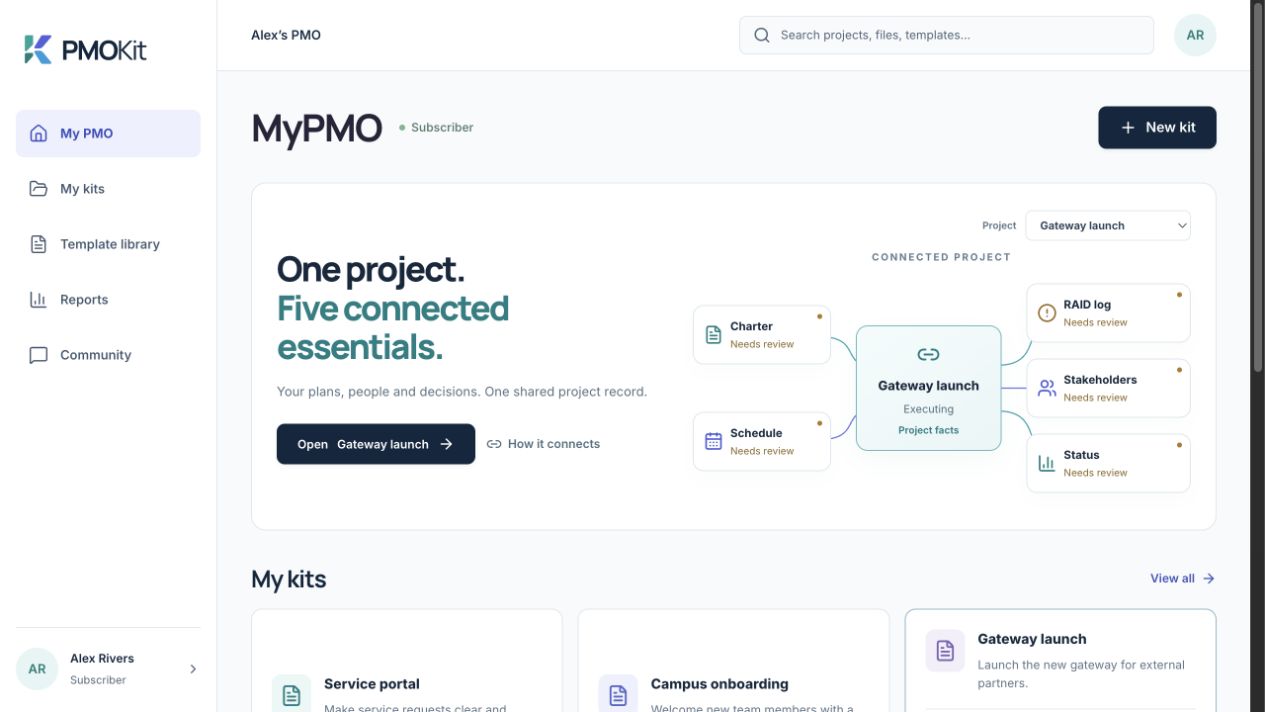Click the Campus onboarding kit icon
This screenshot has width=1265, height=712.
pos(618,694)
